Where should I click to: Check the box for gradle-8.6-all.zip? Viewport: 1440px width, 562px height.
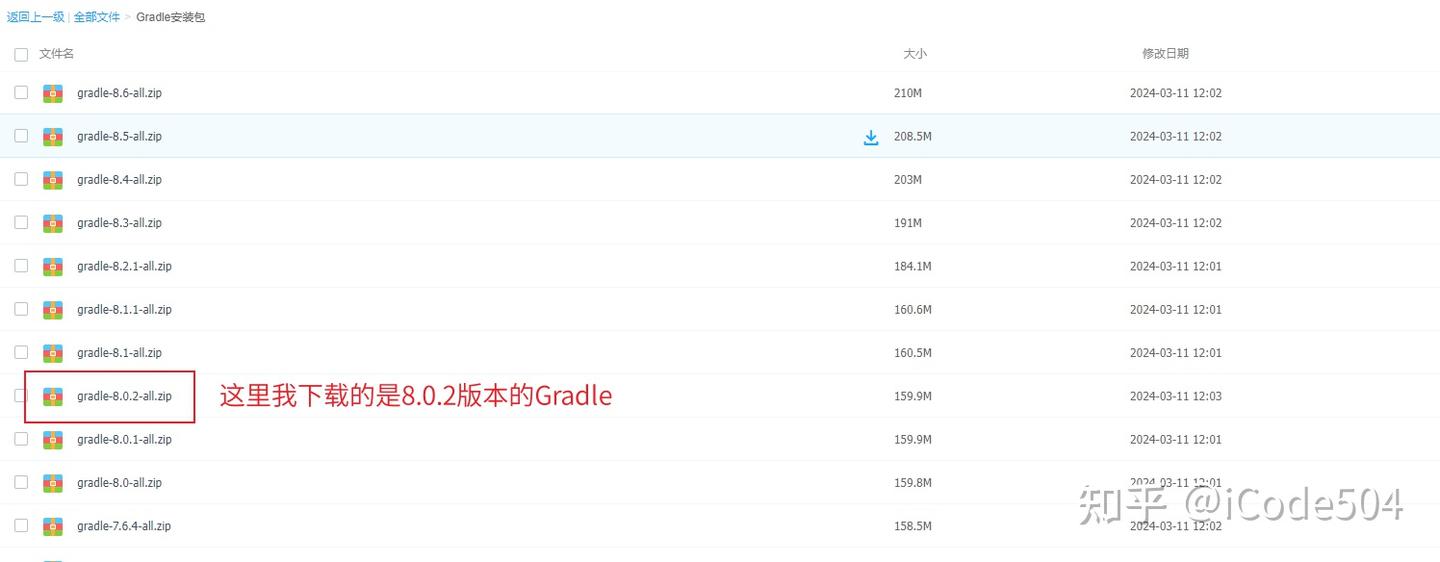(21, 92)
